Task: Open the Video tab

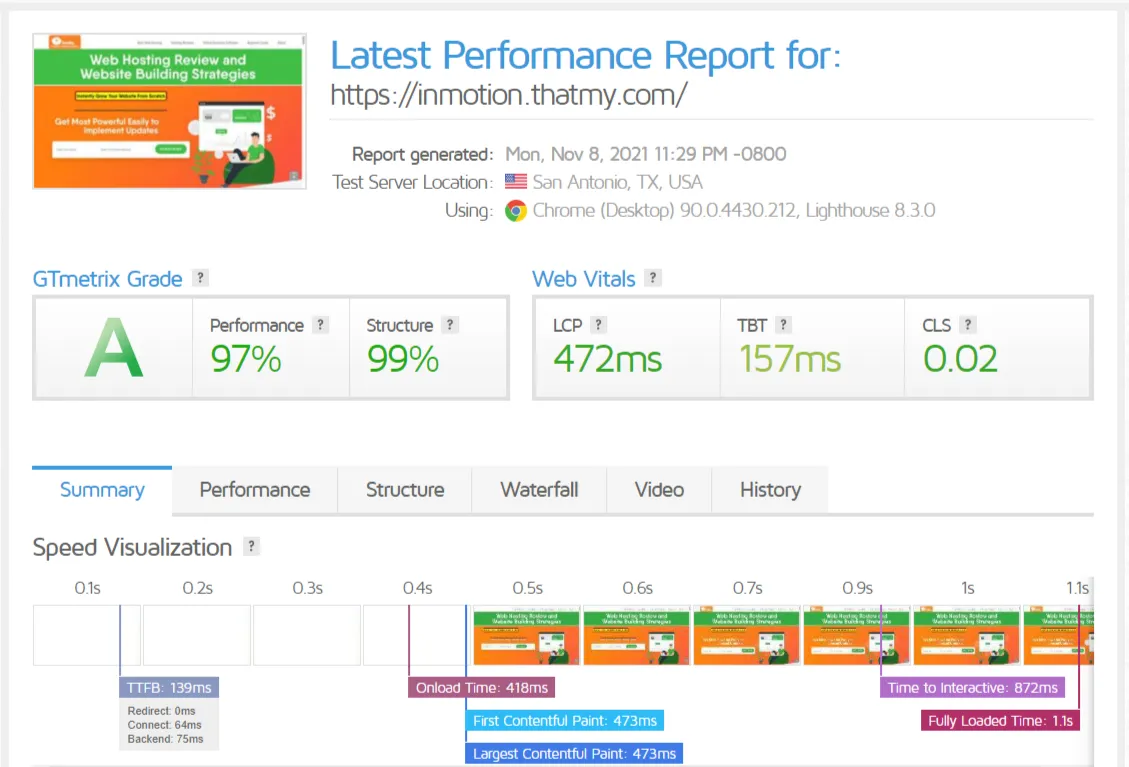Action: coord(659,490)
